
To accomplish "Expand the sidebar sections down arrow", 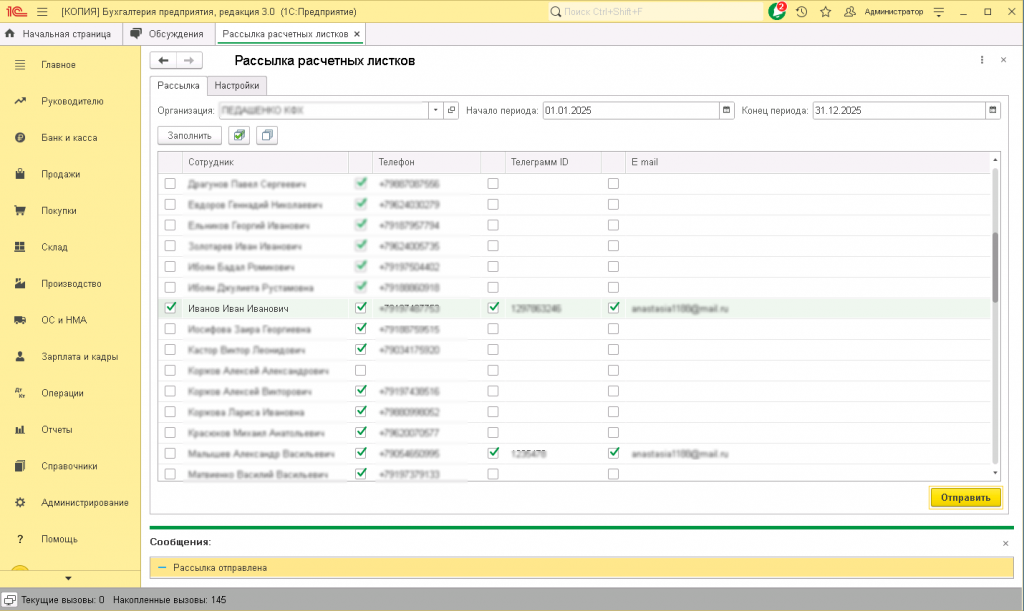I will [68, 578].
